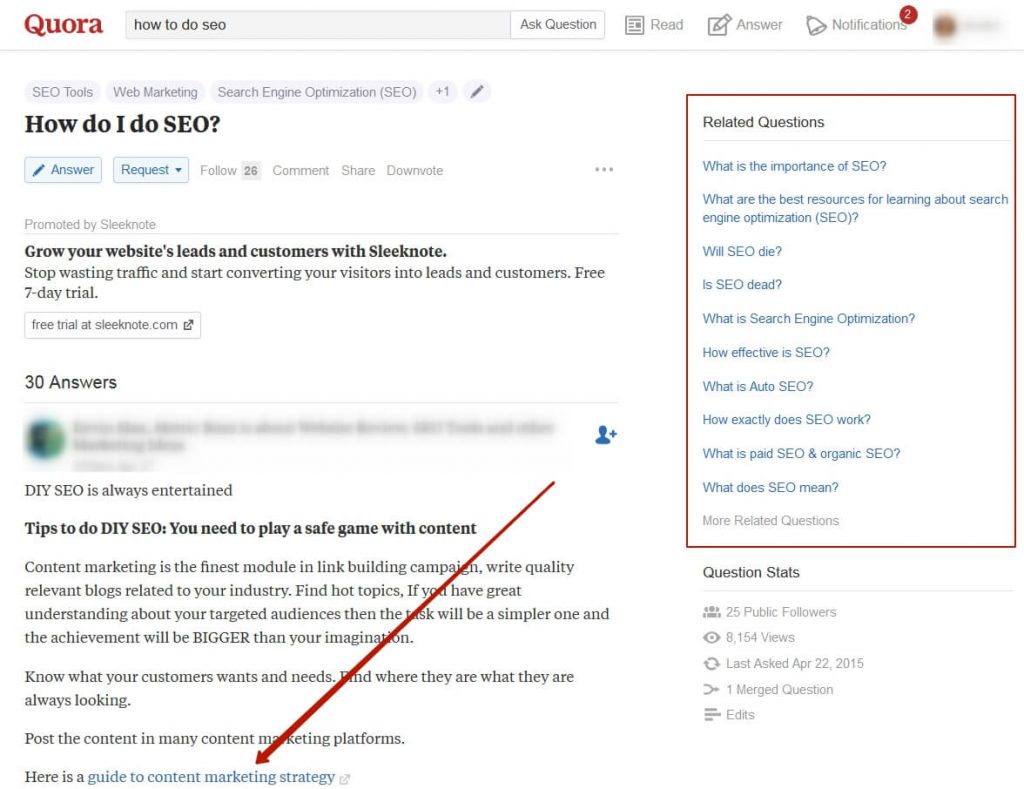The width and height of the screenshot is (1024, 789).
Task: Switch to the Answer section in top navigation
Action: tap(745, 24)
